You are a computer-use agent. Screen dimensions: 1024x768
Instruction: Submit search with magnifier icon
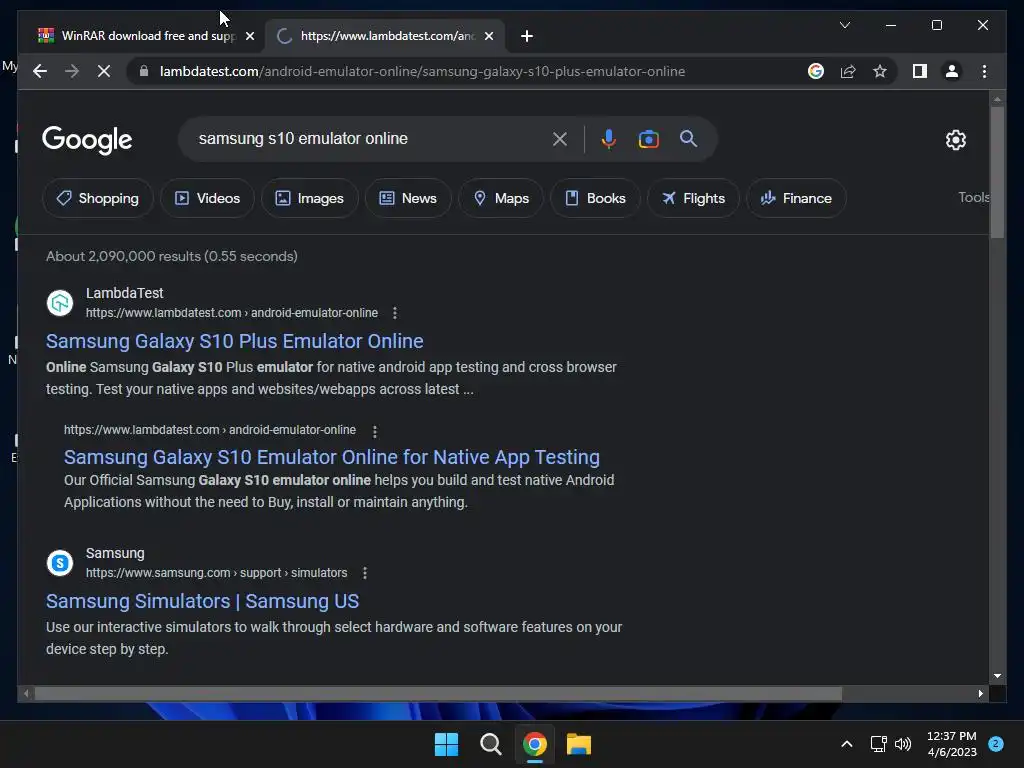(x=688, y=138)
